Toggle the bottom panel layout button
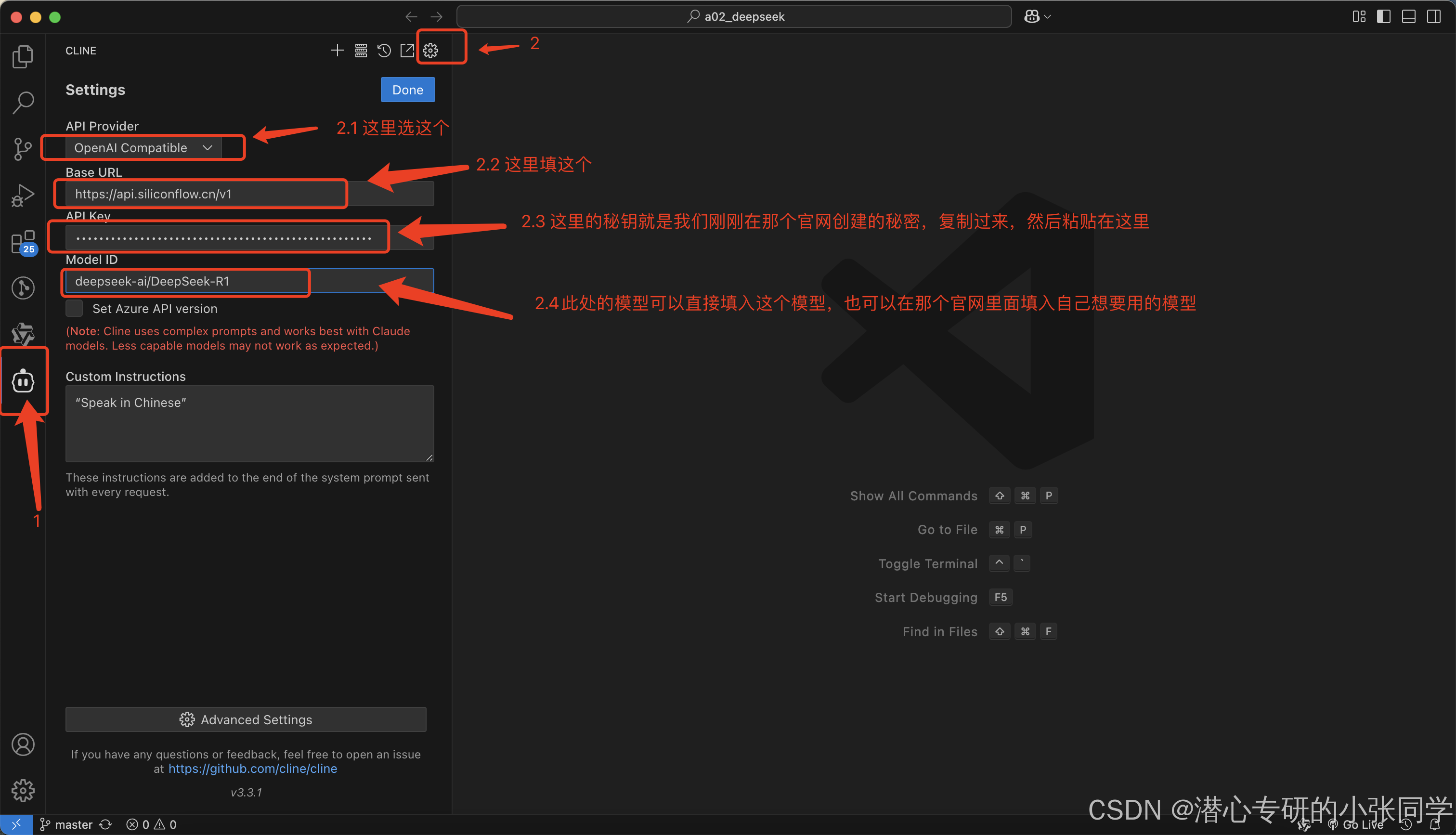Screen dimensions: 1456x835 click(1408, 17)
